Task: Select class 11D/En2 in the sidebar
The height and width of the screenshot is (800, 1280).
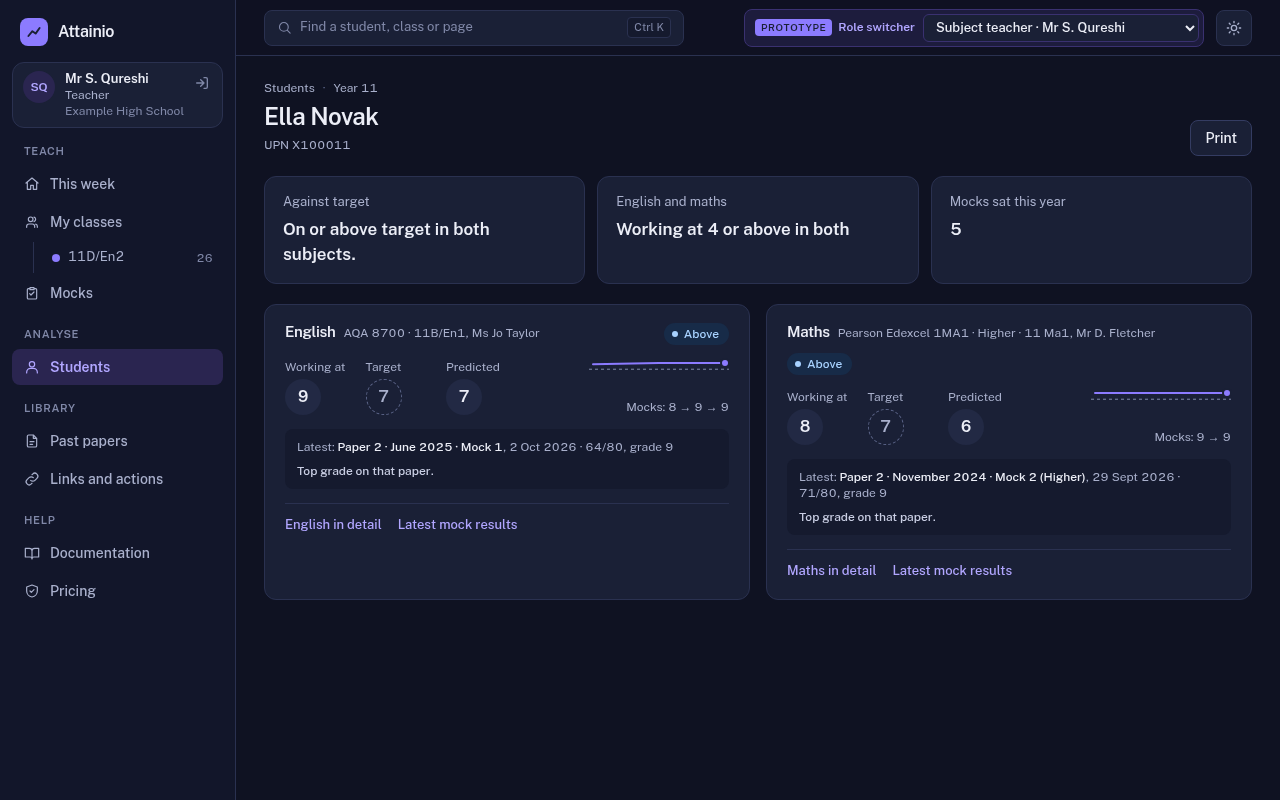Action: (131, 257)
